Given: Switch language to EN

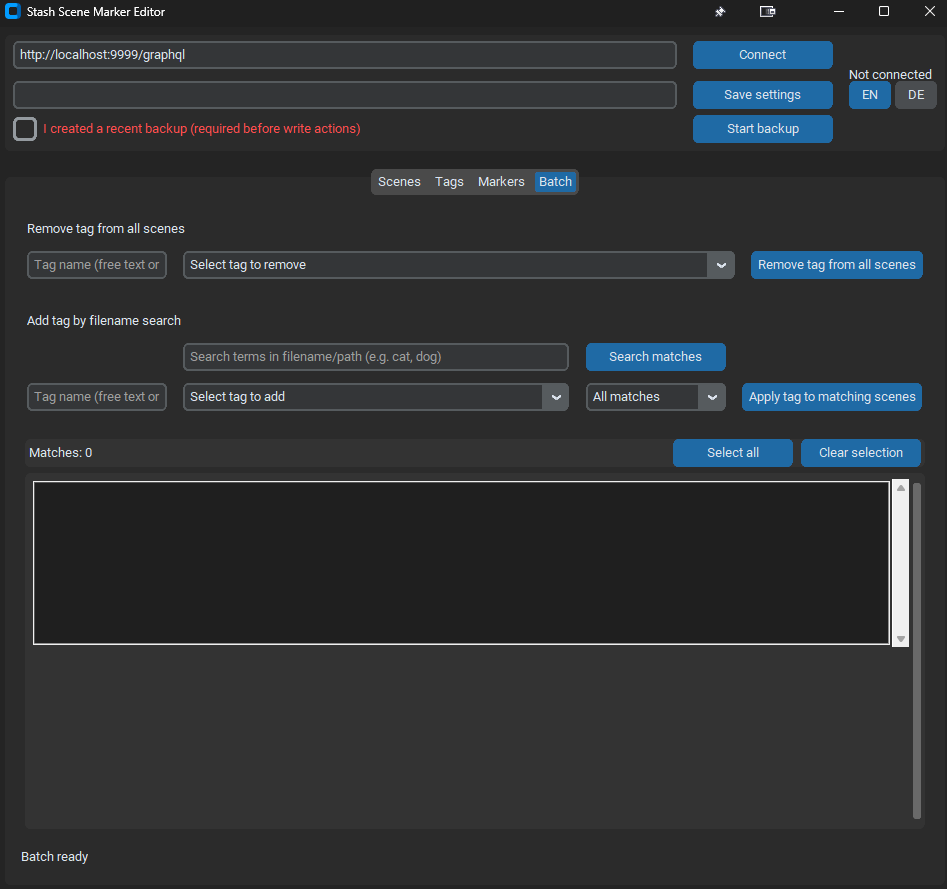Looking at the screenshot, I should click(x=869, y=95).
